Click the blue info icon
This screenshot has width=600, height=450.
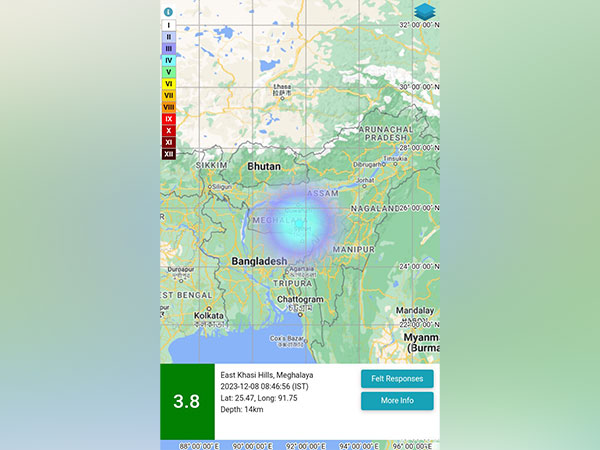pos(168,11)
